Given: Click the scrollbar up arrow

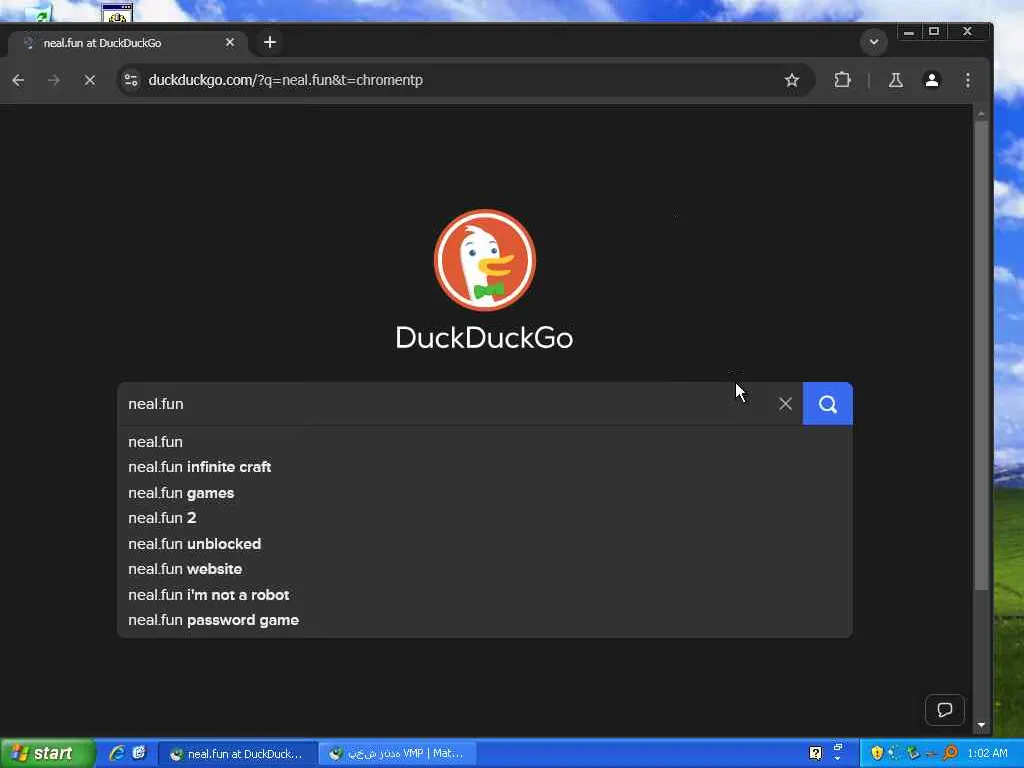Looking at the screenshot, I should pyautogui.click(x=981, y=114).
